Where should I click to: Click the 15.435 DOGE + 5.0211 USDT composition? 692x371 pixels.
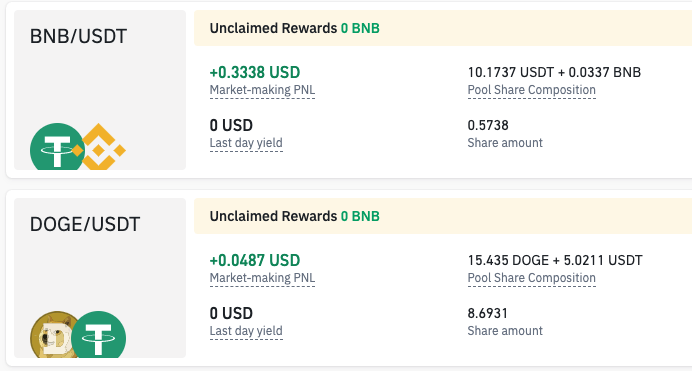(x=555, y=260)
